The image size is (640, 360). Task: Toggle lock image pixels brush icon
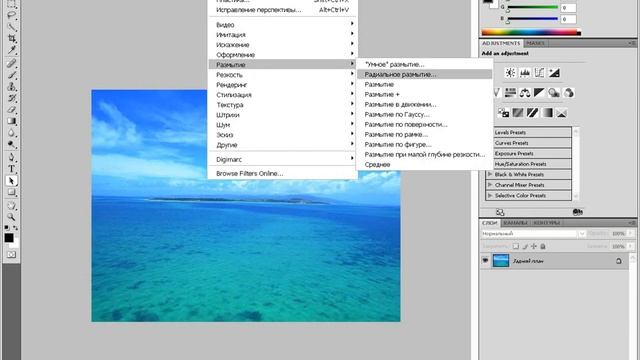pyautogui.click(x=525, y=246)
